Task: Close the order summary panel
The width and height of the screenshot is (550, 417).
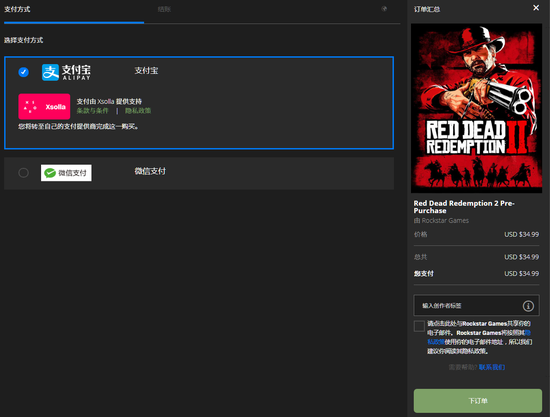Action: pyautogui.click(x=536, y=8)
